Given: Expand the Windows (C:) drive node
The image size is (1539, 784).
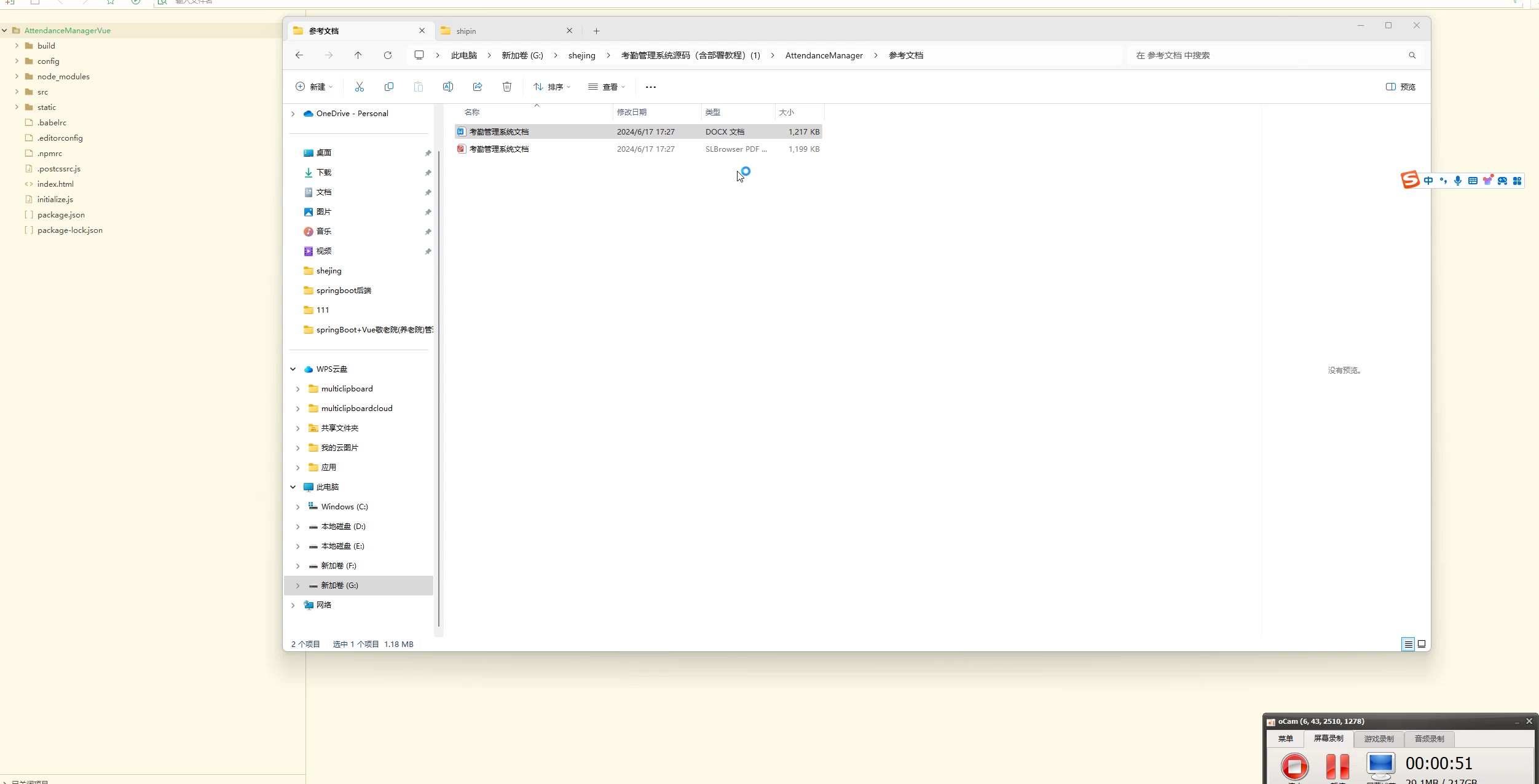Looking at the screenshot, I should coord(298,507).
